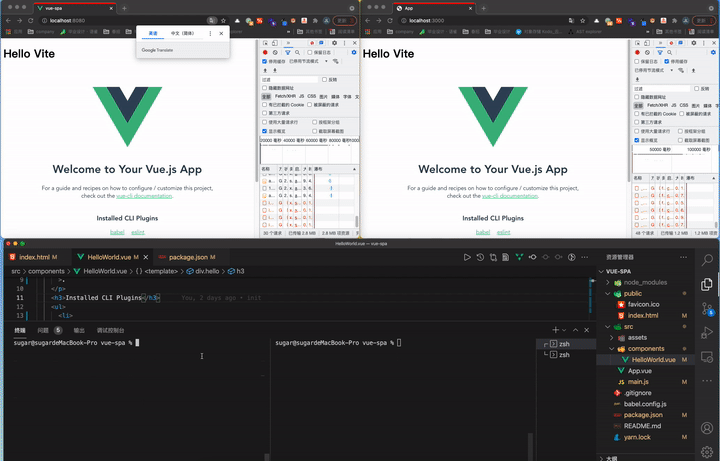Toggle 反转 checkbox in left DevTools

(x=324, y=79)
